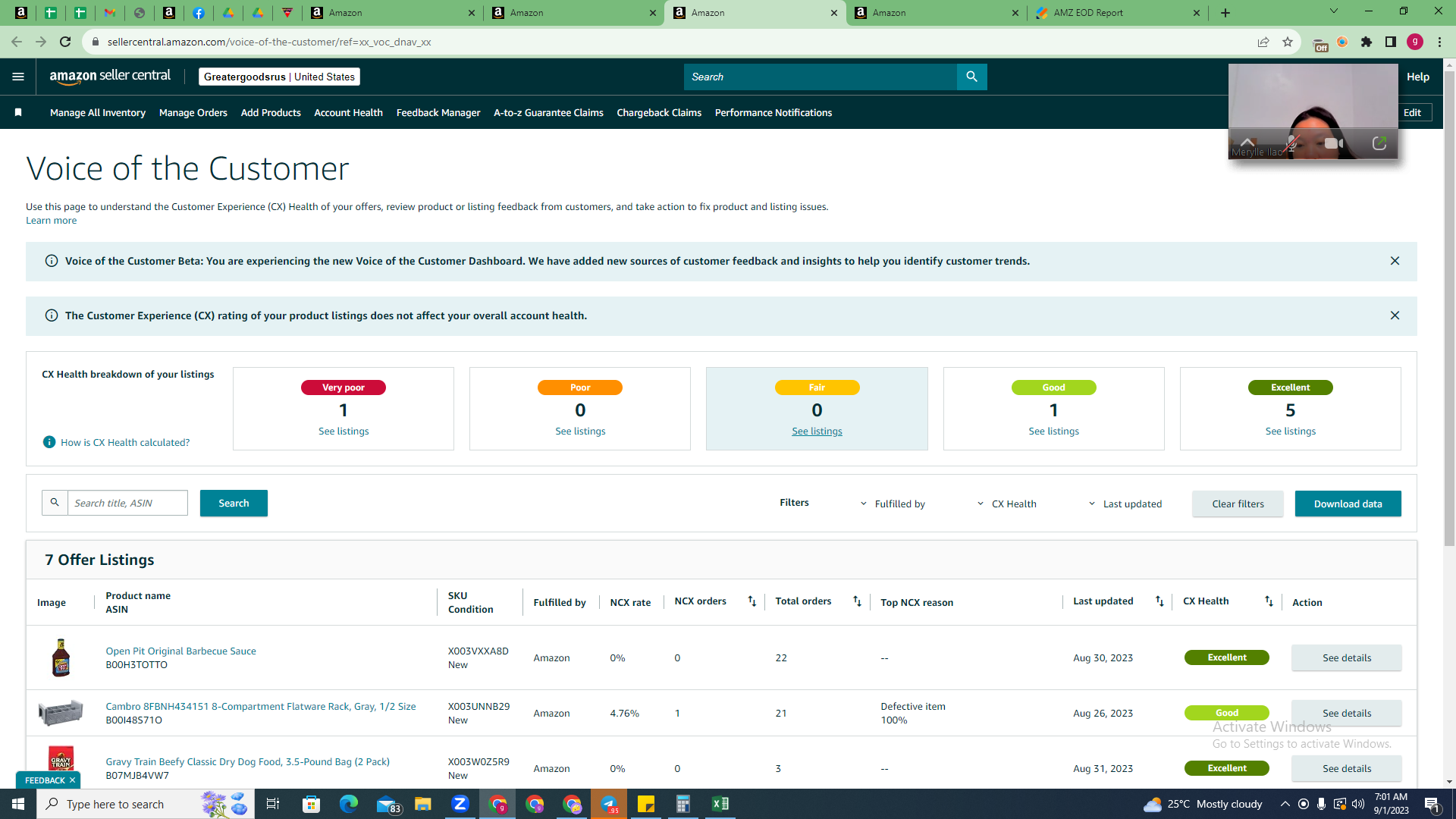This screenshot has height=819, width=1456.
Task: Click the Search title, ASIN input field
Action: click(x=127, y=503)
